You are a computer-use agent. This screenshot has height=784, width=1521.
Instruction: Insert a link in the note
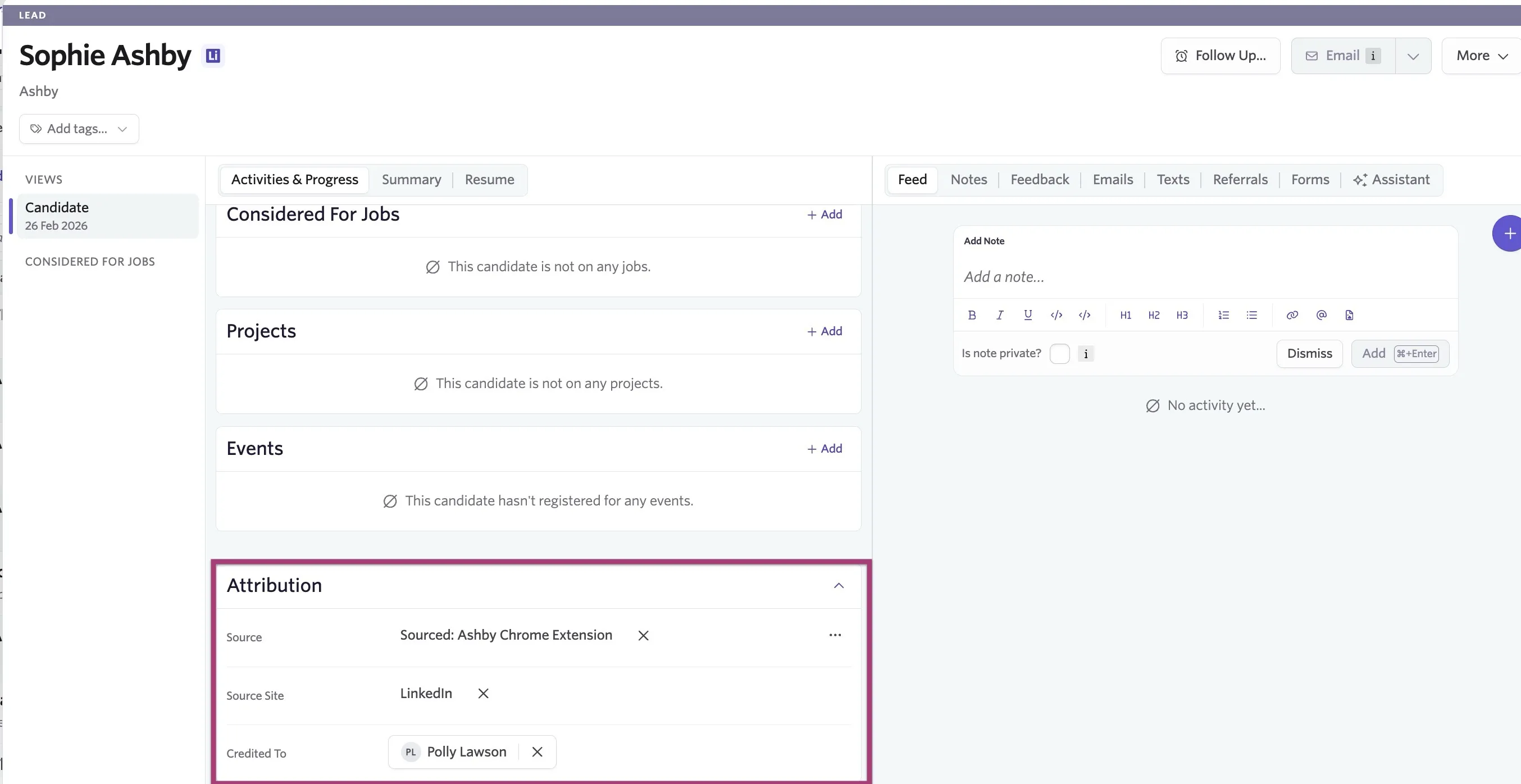pos(1292,314)
